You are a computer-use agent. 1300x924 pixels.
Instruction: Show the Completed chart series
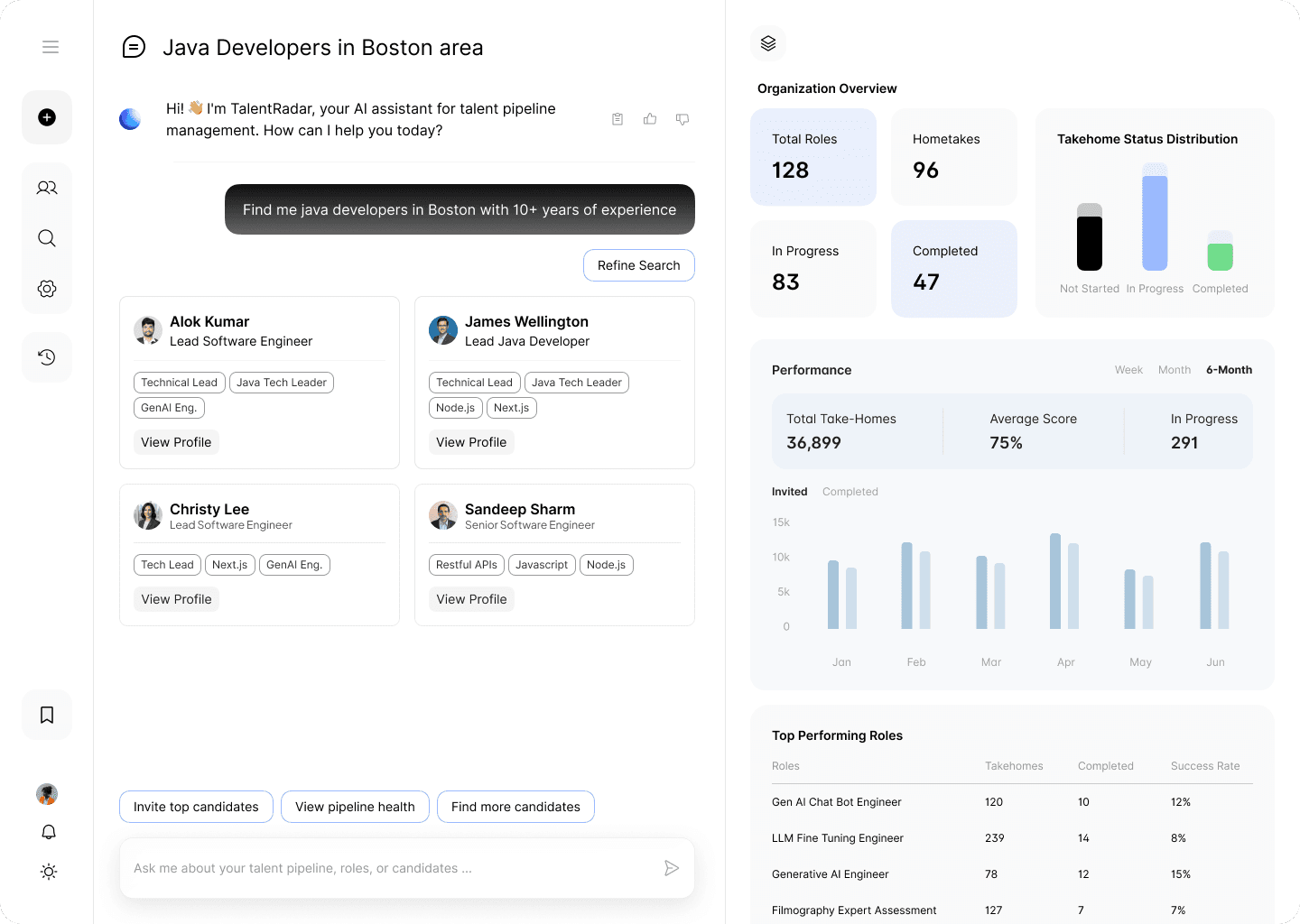tap(850, 492)
